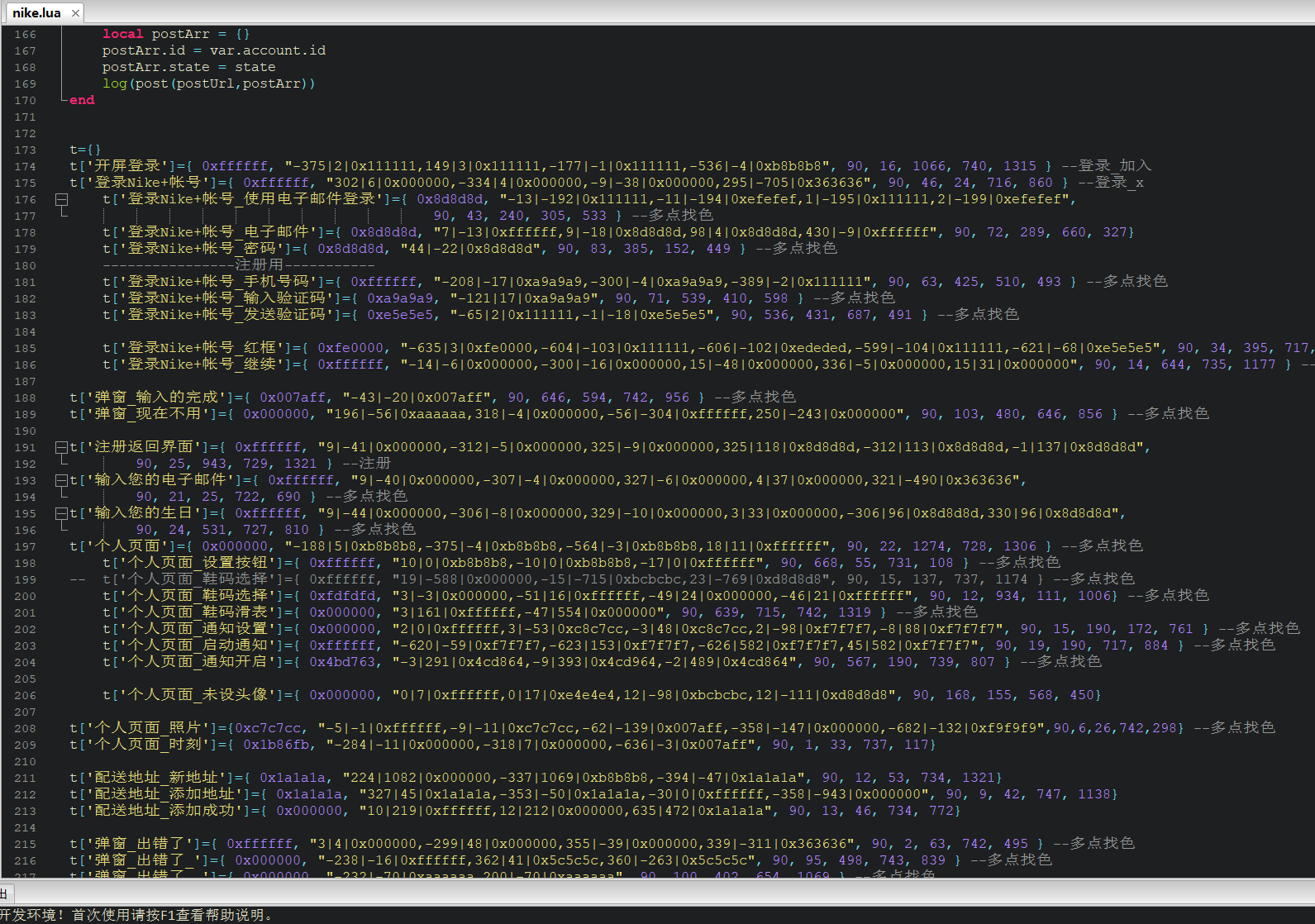Image resolution: width=1315 pixels, height=924 pixels.
Task: Click the '--登录_x' comment on line 175
Action: (1111, 183)
